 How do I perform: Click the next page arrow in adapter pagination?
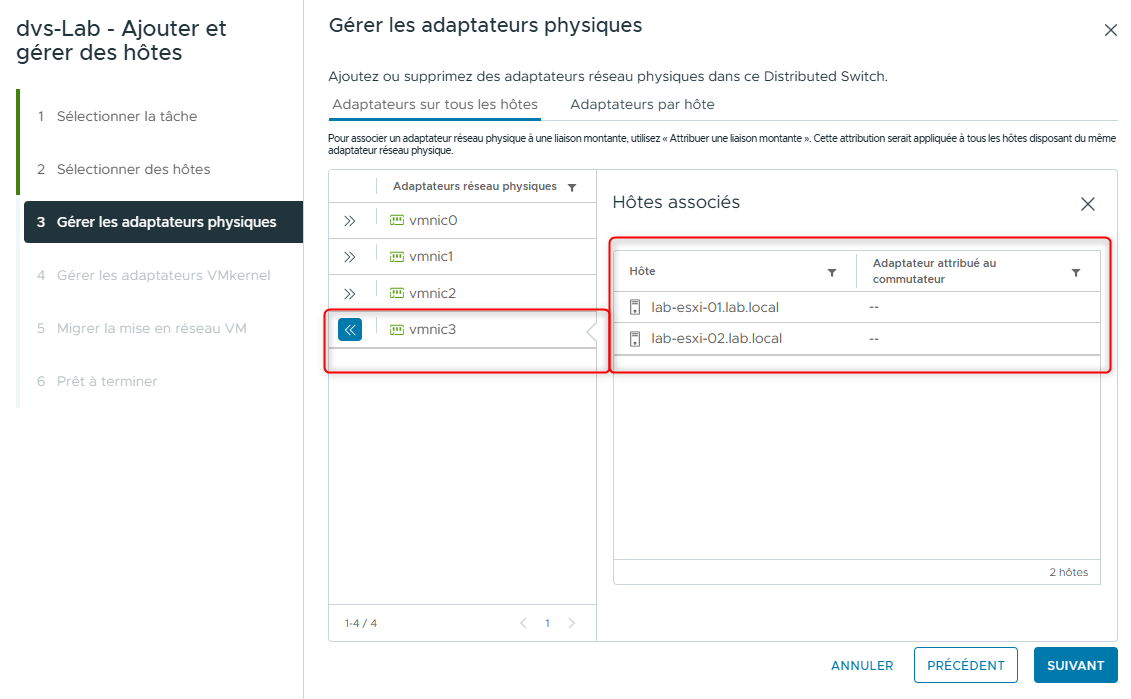pos(571,622)
